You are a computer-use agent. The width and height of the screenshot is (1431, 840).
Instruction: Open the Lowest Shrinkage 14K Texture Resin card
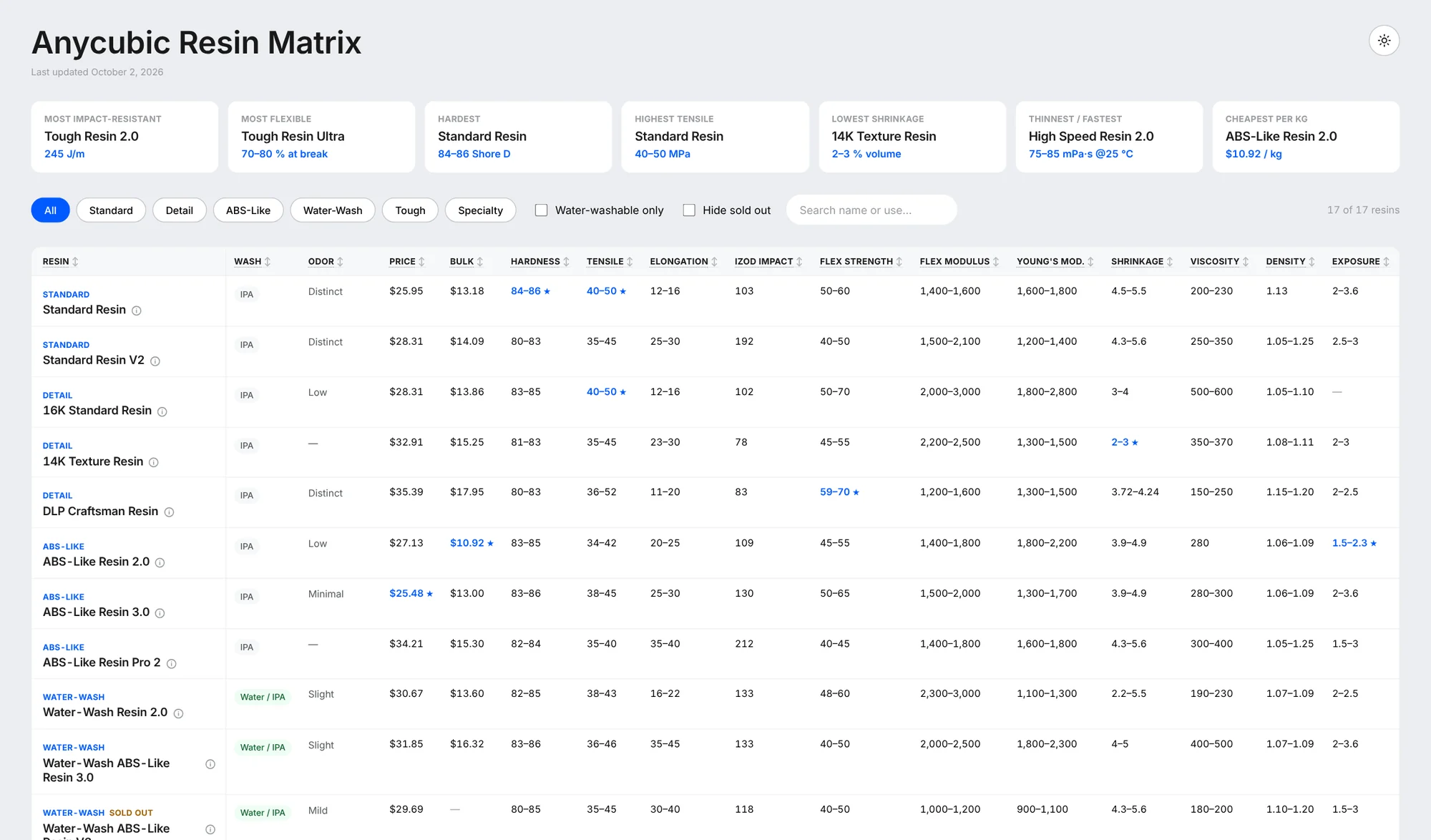pos(912,137)
